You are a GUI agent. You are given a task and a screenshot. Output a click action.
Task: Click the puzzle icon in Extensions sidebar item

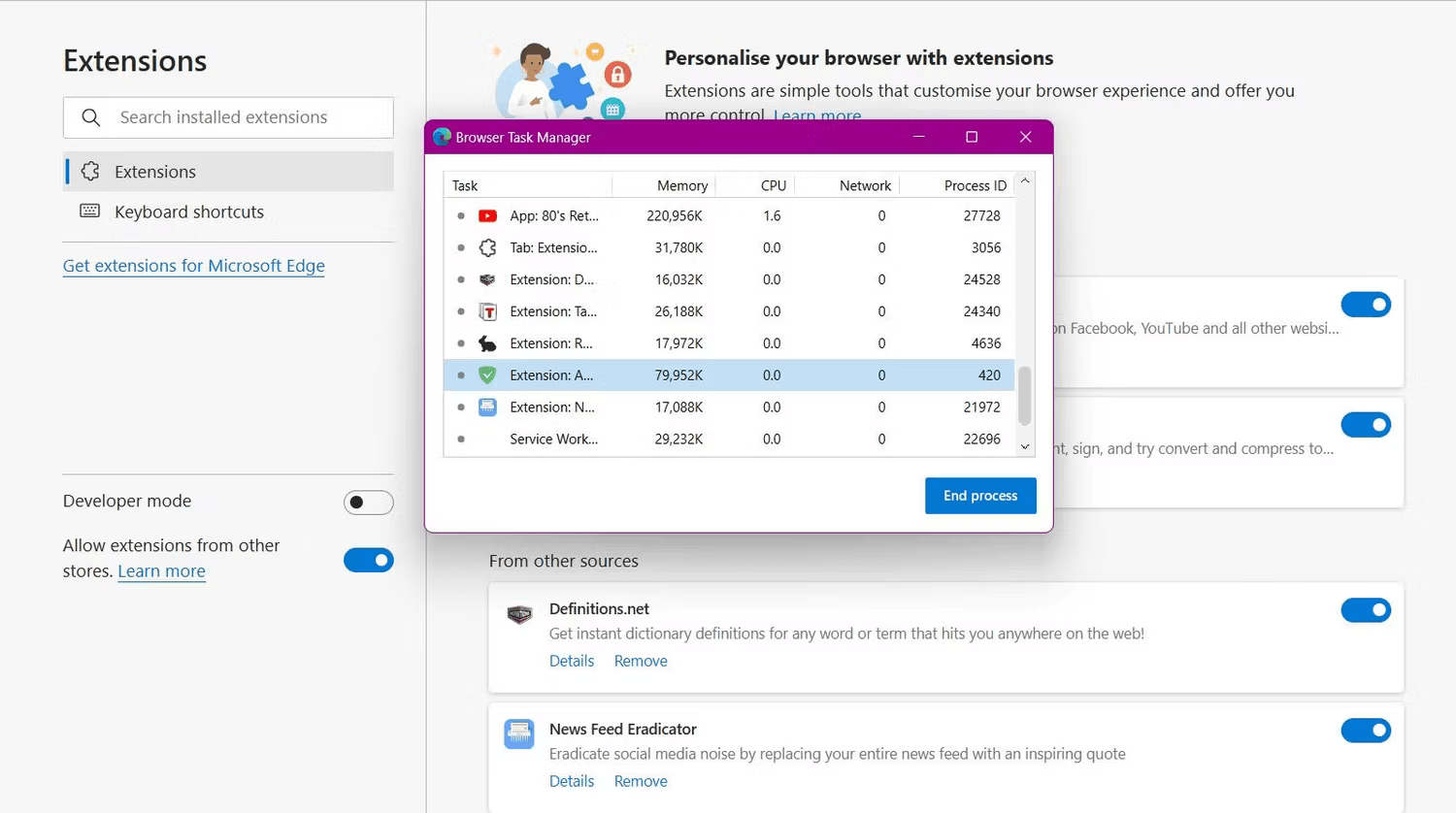[x=90, y=172]
